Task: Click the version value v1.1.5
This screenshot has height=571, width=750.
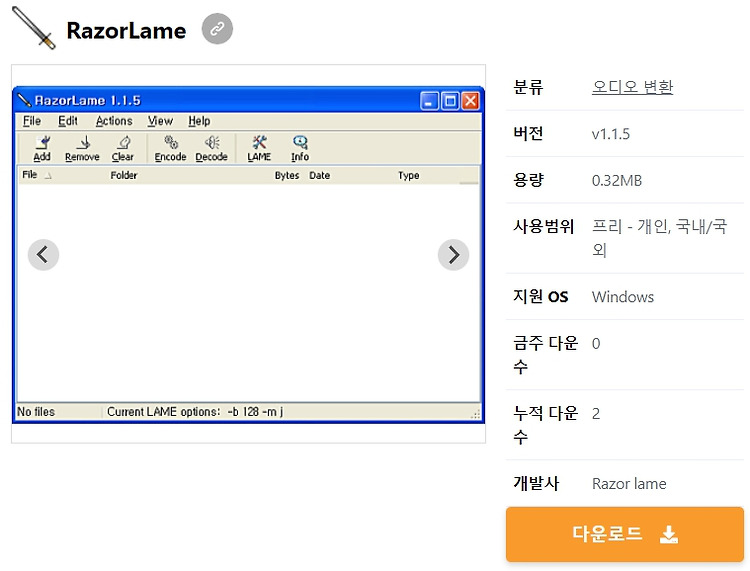Action: pos(610,134)
